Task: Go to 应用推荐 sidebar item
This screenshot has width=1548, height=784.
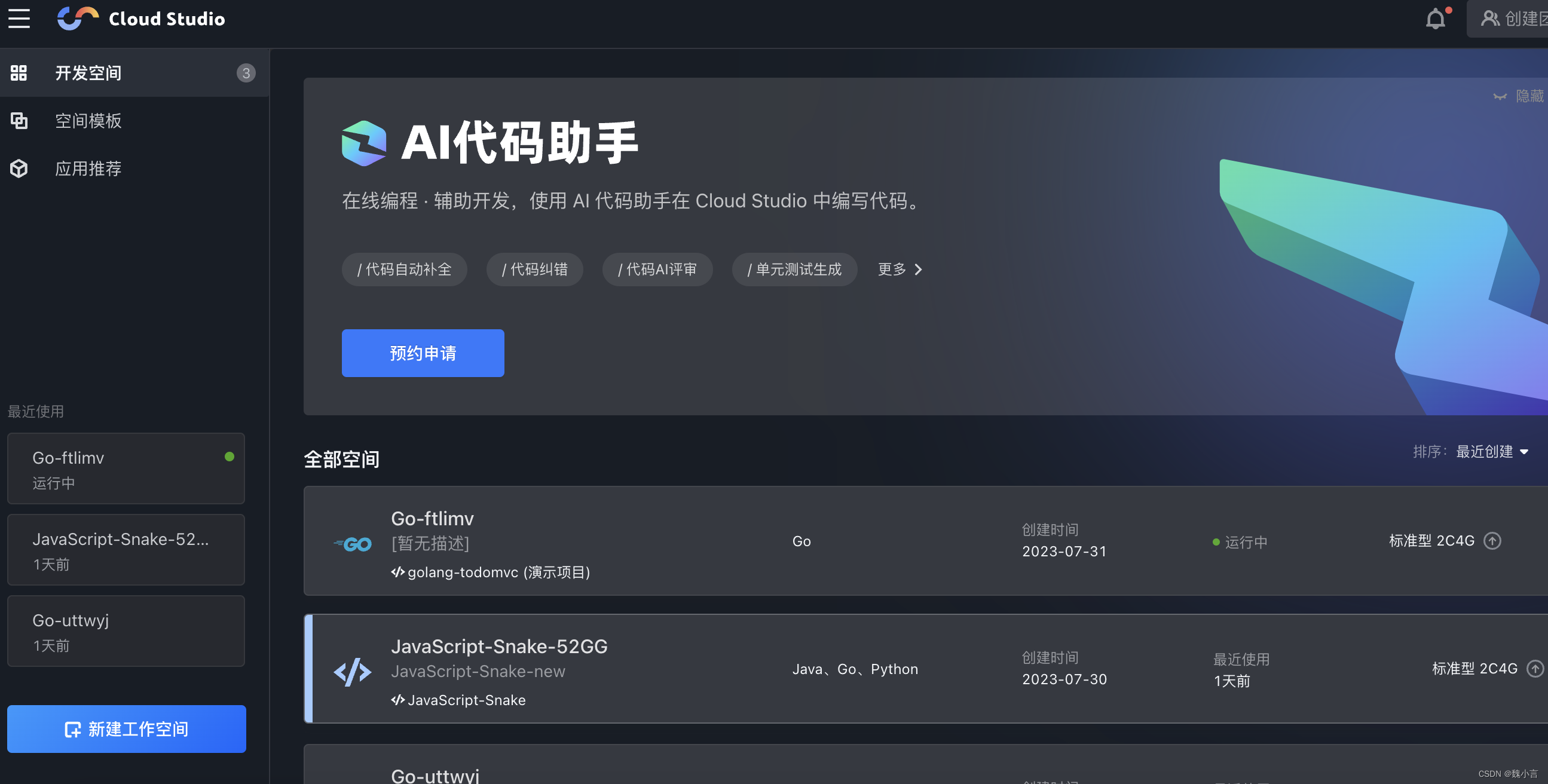Action: (88, 169)
